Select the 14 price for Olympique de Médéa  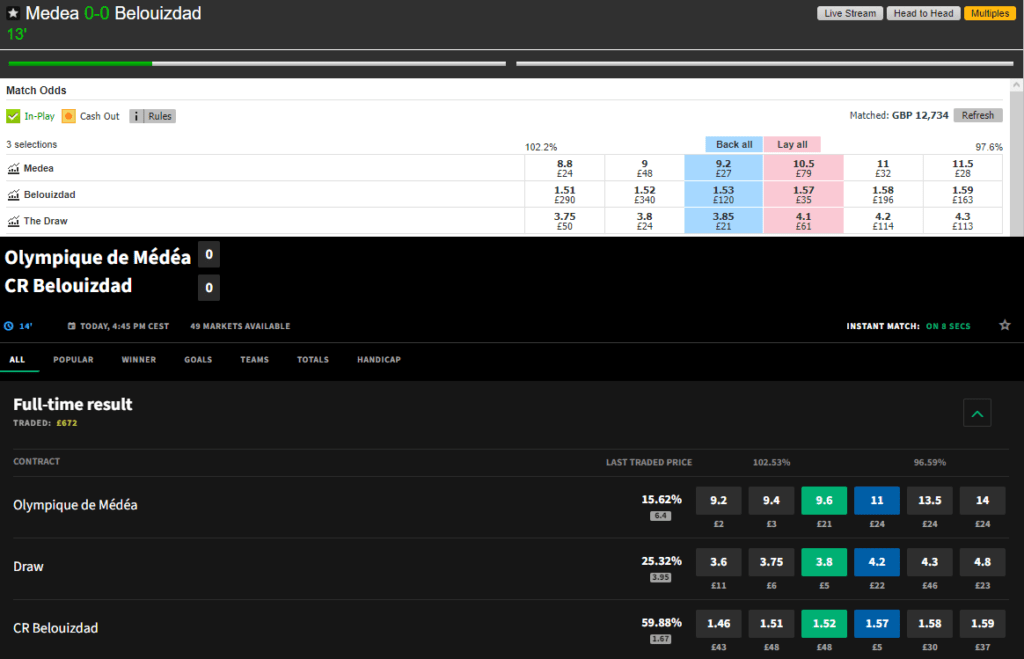pos(982,500)
